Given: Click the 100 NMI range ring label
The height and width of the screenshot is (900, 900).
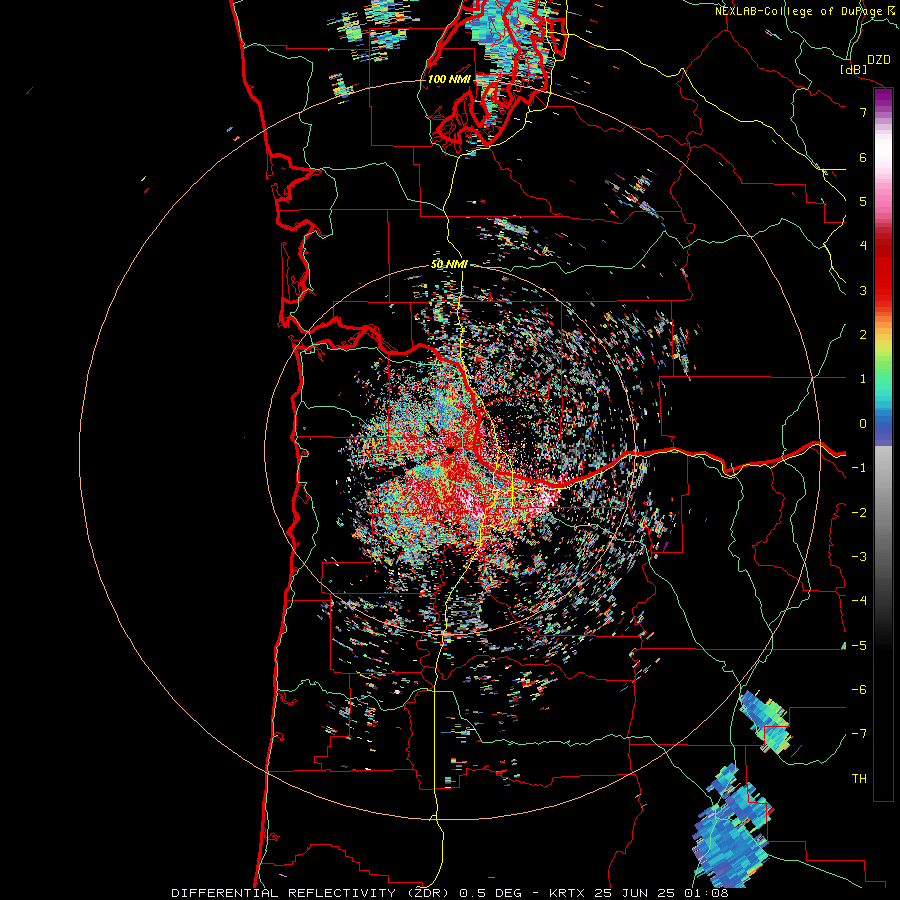Looking at the screenshot, I should pyautogui.click(x=449, y=79).
